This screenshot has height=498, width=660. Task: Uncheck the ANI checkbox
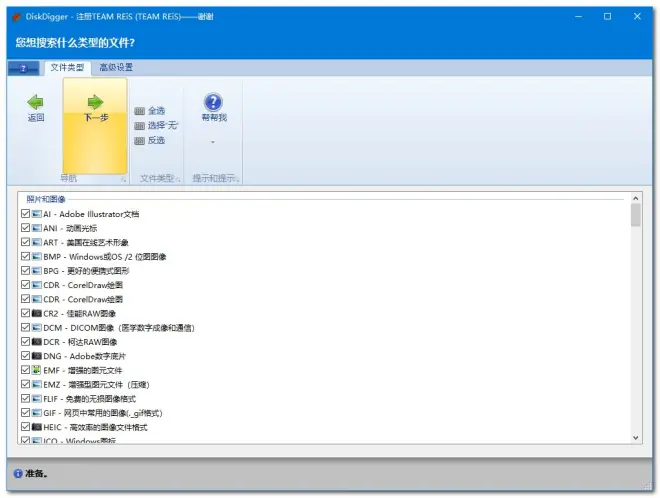pyautogui.click(x=25, y=228)
